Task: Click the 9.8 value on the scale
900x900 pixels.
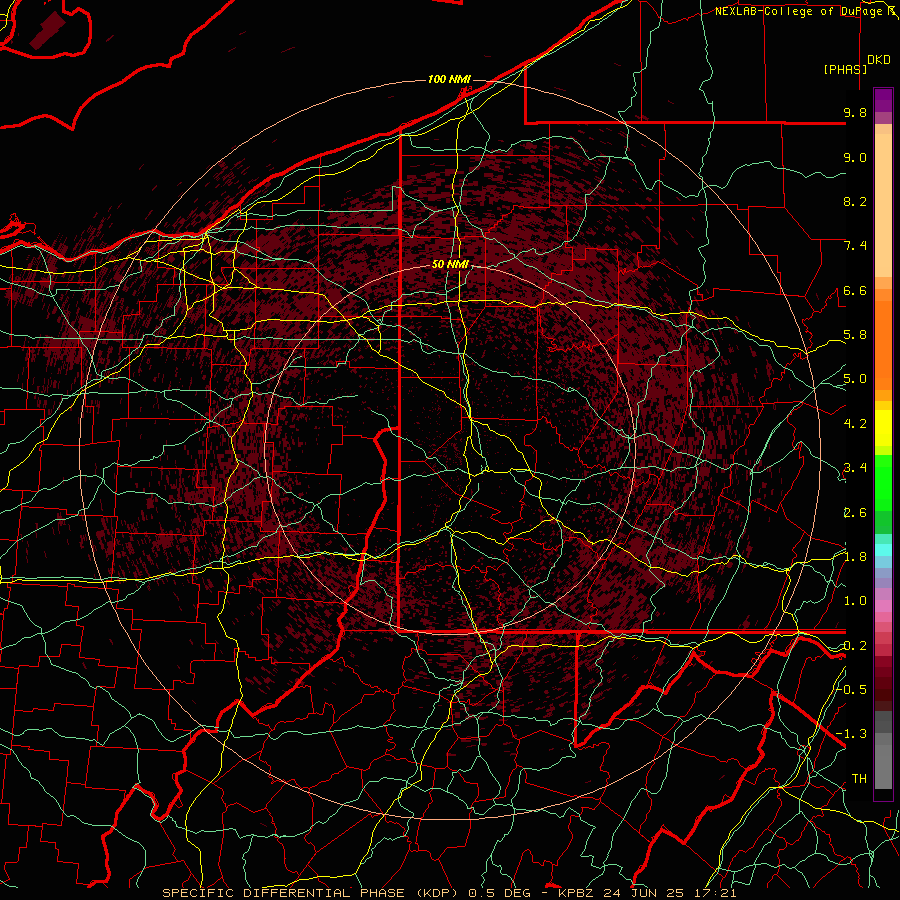Action: [x=855, y=112]
